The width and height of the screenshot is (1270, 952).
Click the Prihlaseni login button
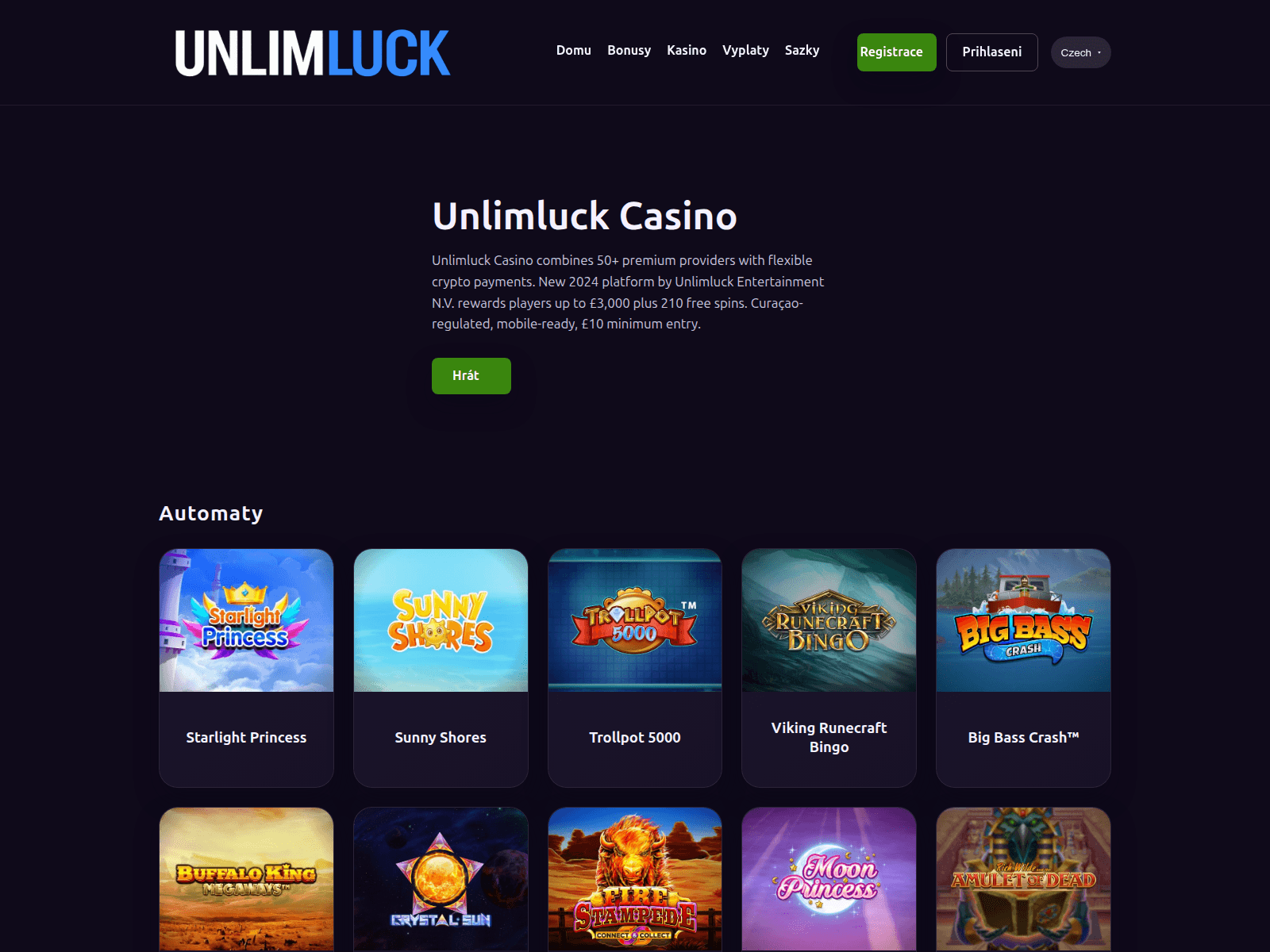pos(991,52)
